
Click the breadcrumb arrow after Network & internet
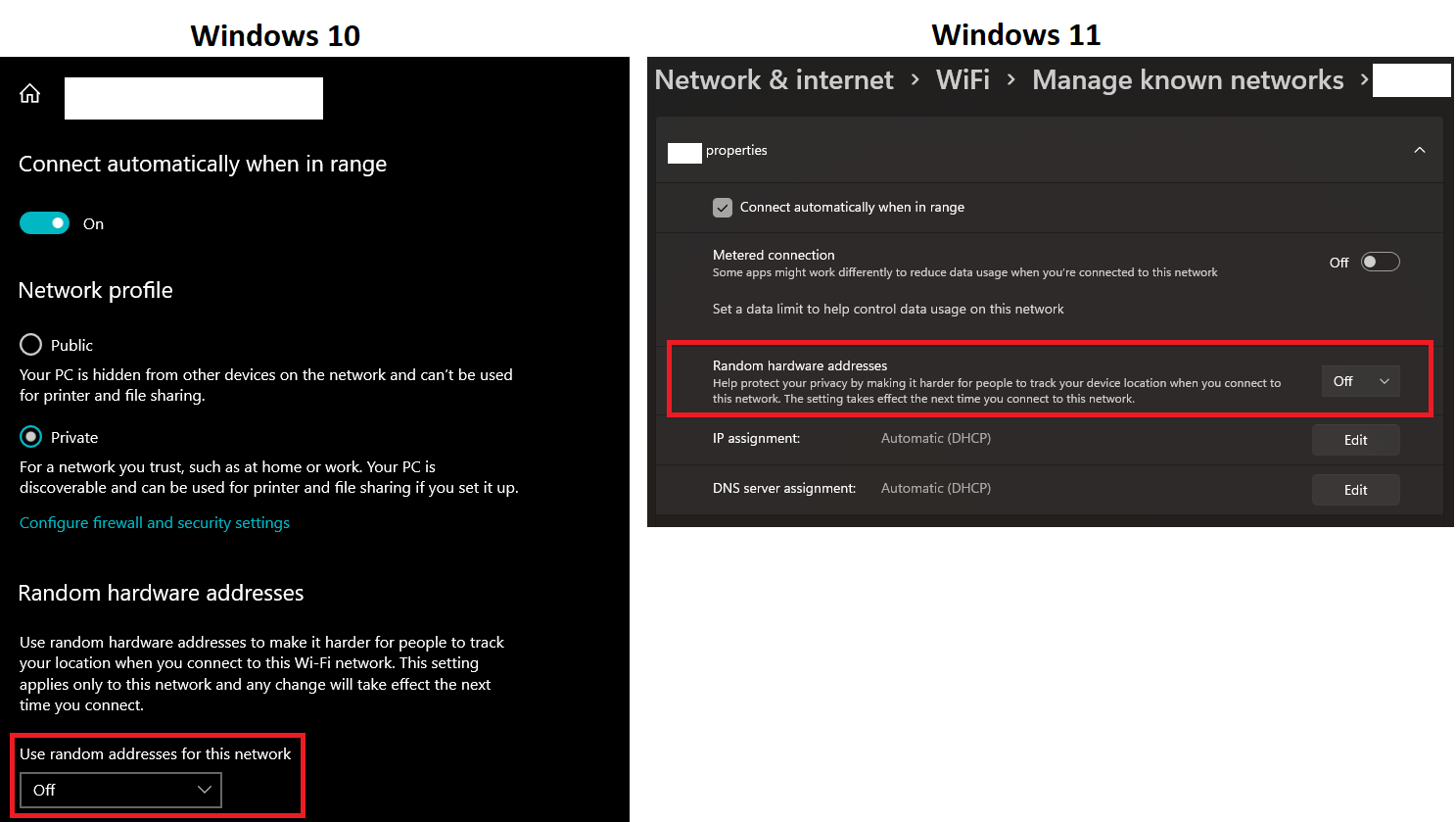[915, 80]
